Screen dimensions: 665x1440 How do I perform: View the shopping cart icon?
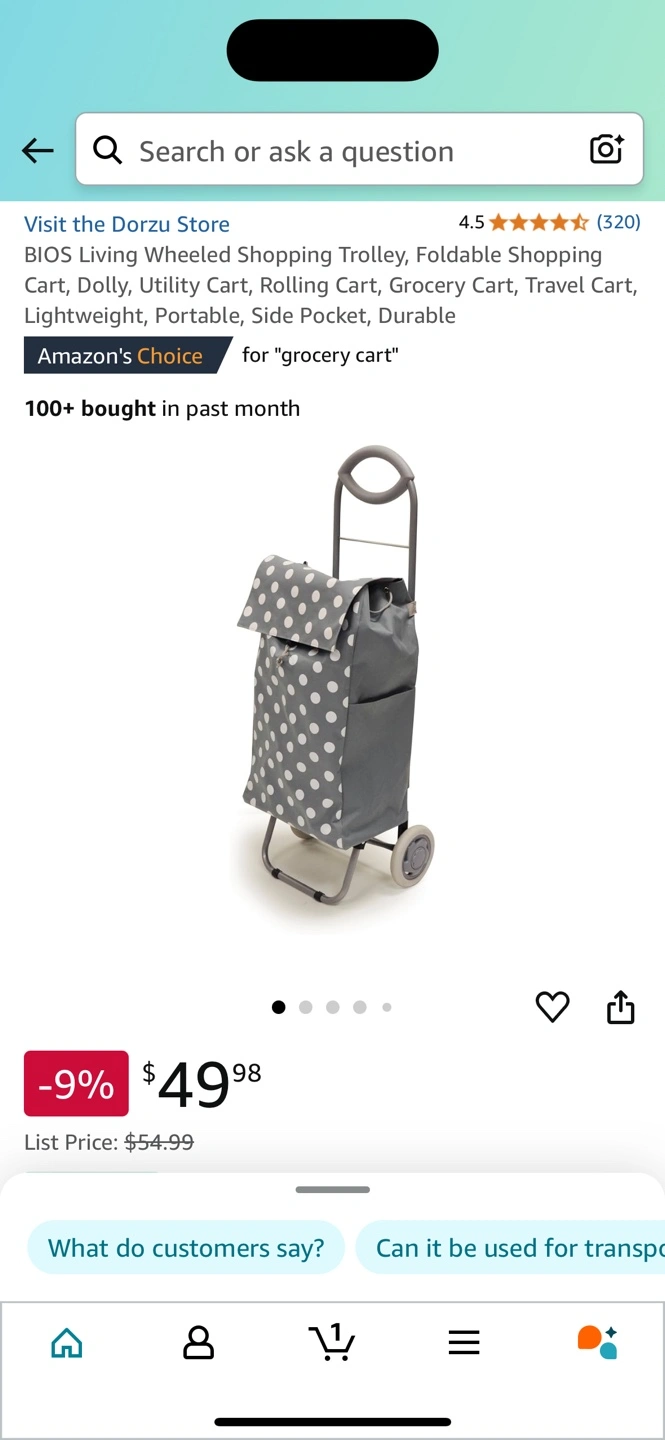pos(331,1342)
